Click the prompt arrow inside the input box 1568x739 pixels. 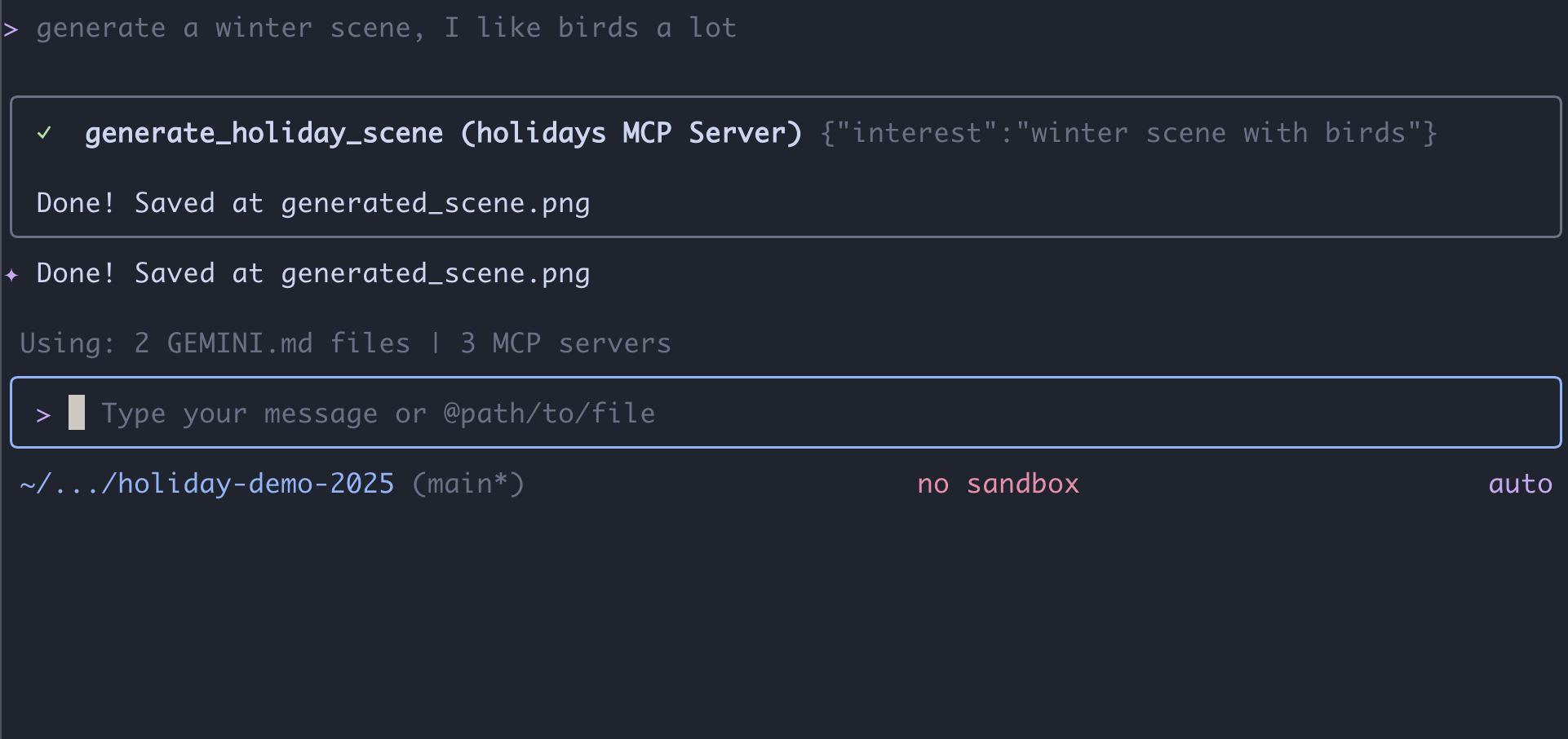click(x=44, y=415)
